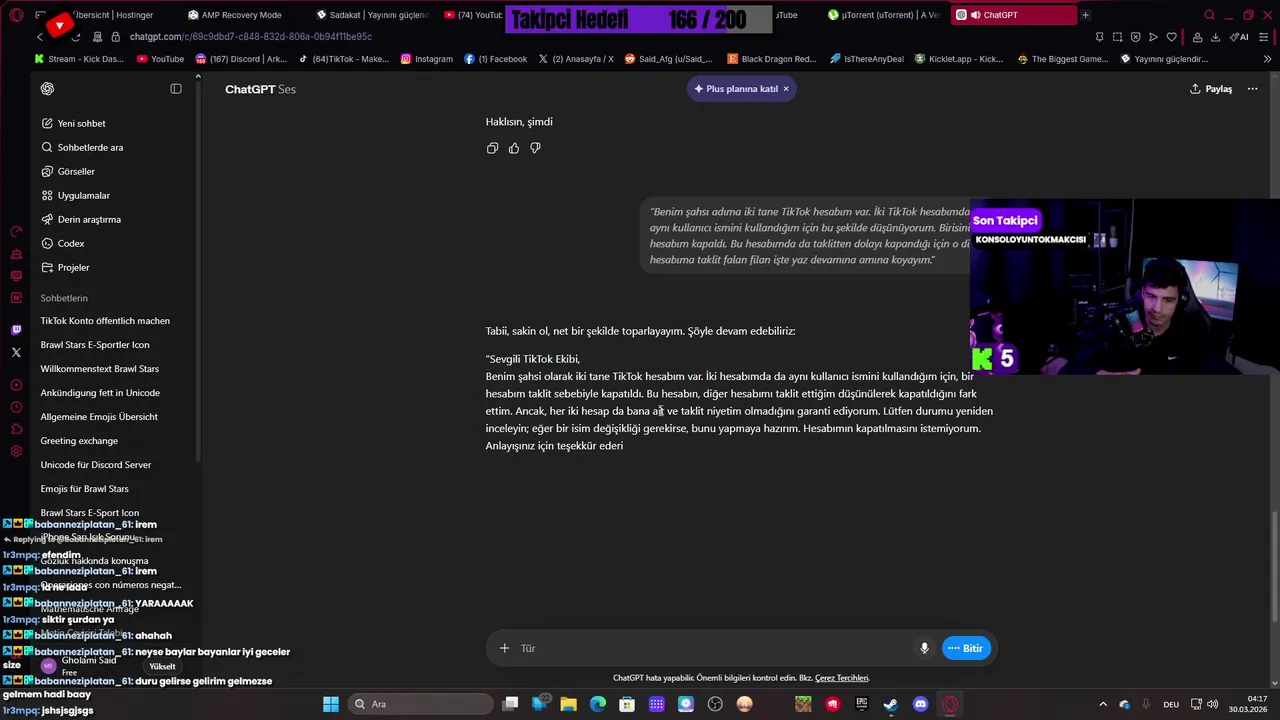This screenshot has height=720, width=1280.
Task: Dismiss the Plus planına katıl banner
Action: click(x=786, y=89)
